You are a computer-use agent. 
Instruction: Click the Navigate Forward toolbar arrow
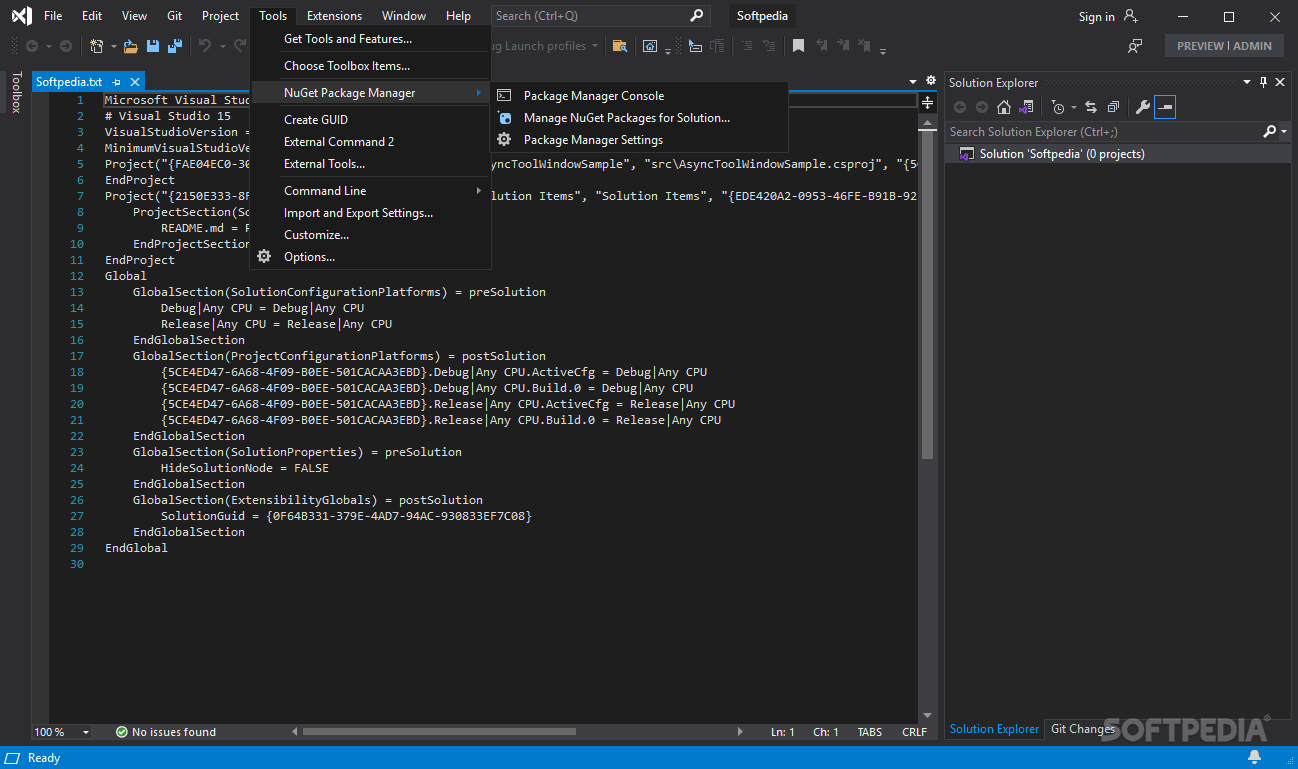tap(66, 46)
